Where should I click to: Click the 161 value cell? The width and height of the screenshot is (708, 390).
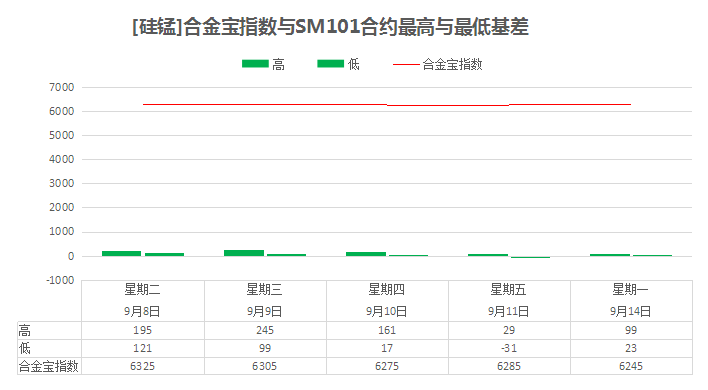pos(387,330)
